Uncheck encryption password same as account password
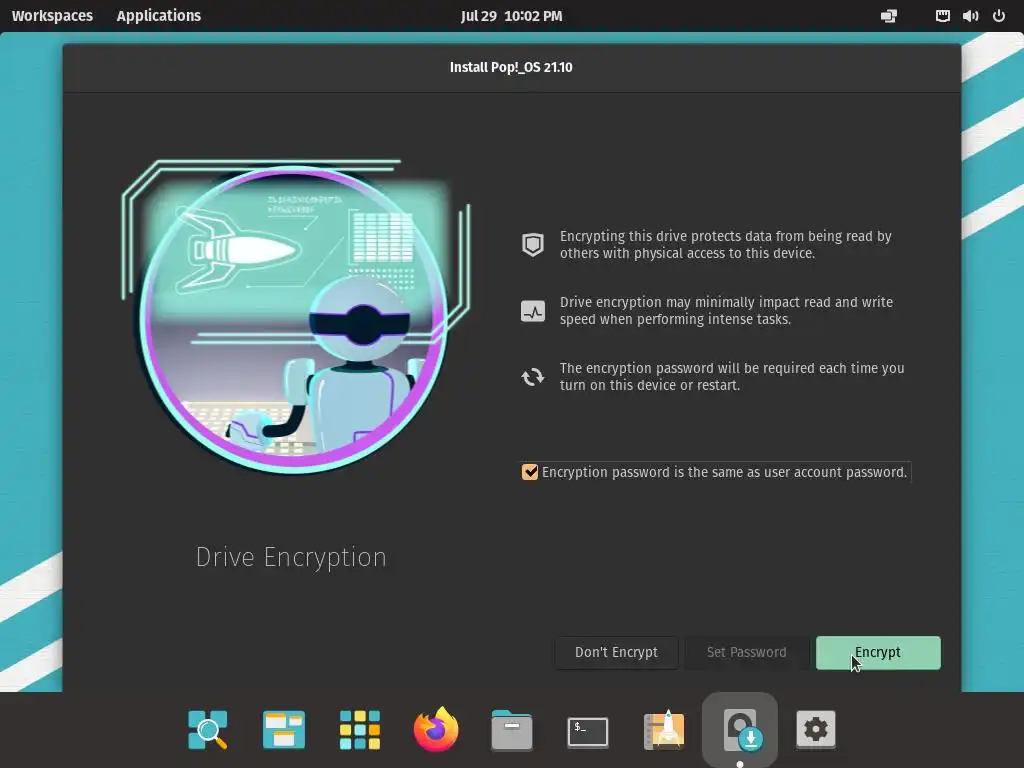Image resolution: width=1024 pixels, height=768 pixels. pyautogui.click(x=530, y=472)
